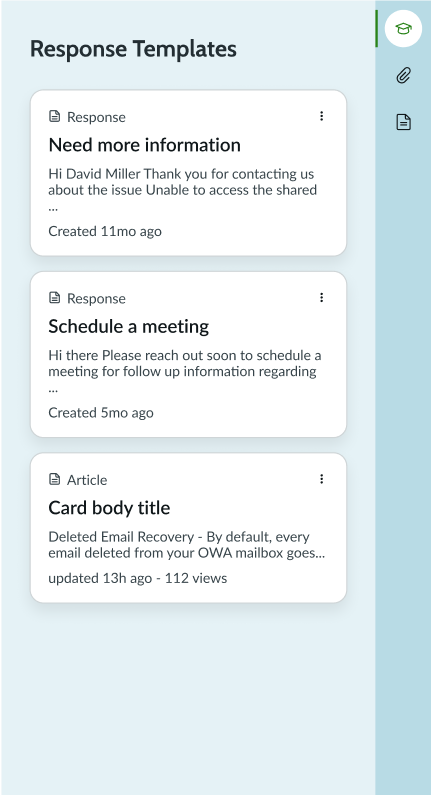Open the Schedule a meeting template

129,327
